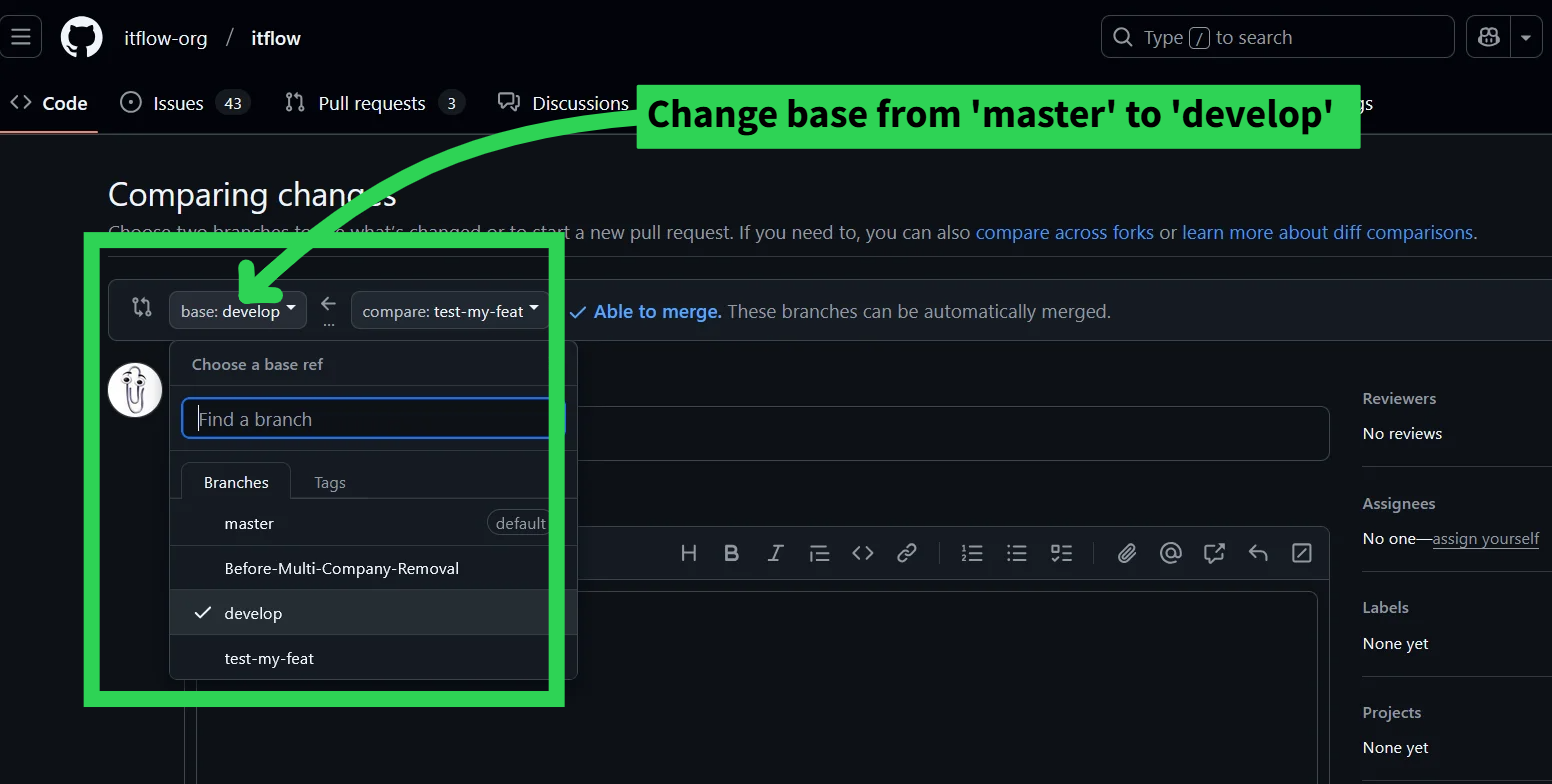Switch to the Branches tab in ref picker
This screenshot has width=1552, height=784.
pos(236,482)
